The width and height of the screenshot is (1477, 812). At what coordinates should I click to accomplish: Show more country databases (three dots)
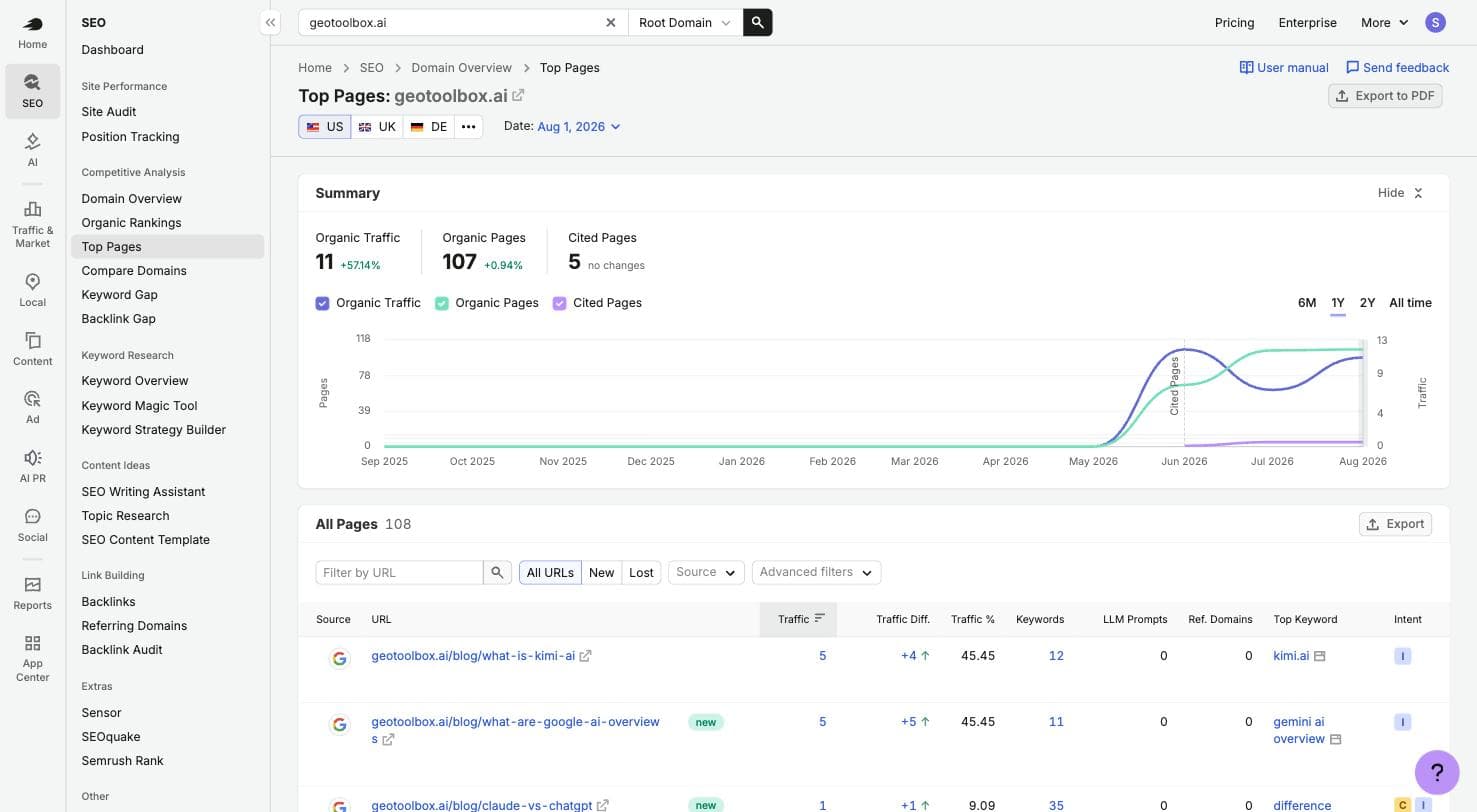click(x=468, y=127)
